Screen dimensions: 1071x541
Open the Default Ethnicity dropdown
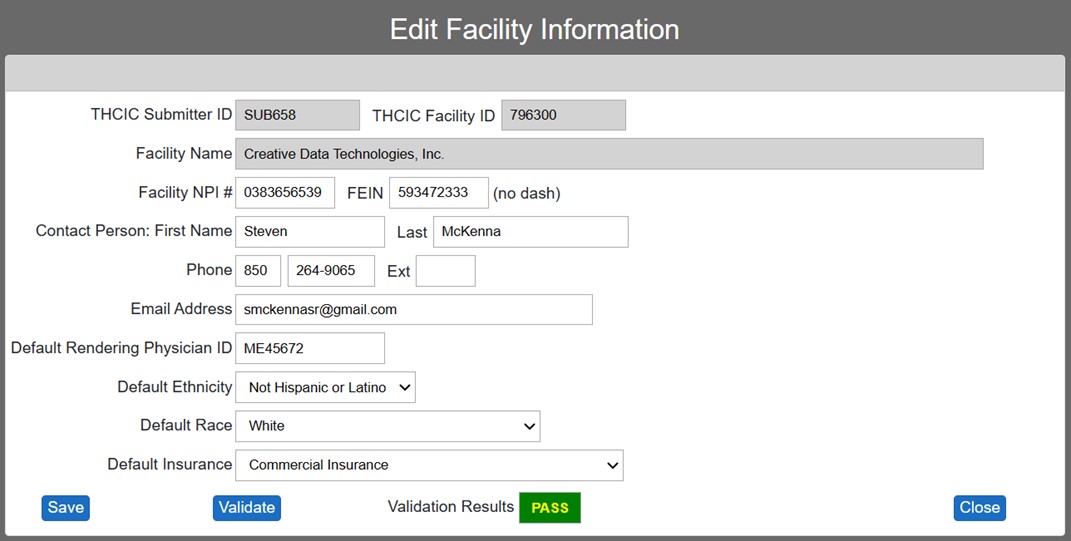[x=325, y=387]
